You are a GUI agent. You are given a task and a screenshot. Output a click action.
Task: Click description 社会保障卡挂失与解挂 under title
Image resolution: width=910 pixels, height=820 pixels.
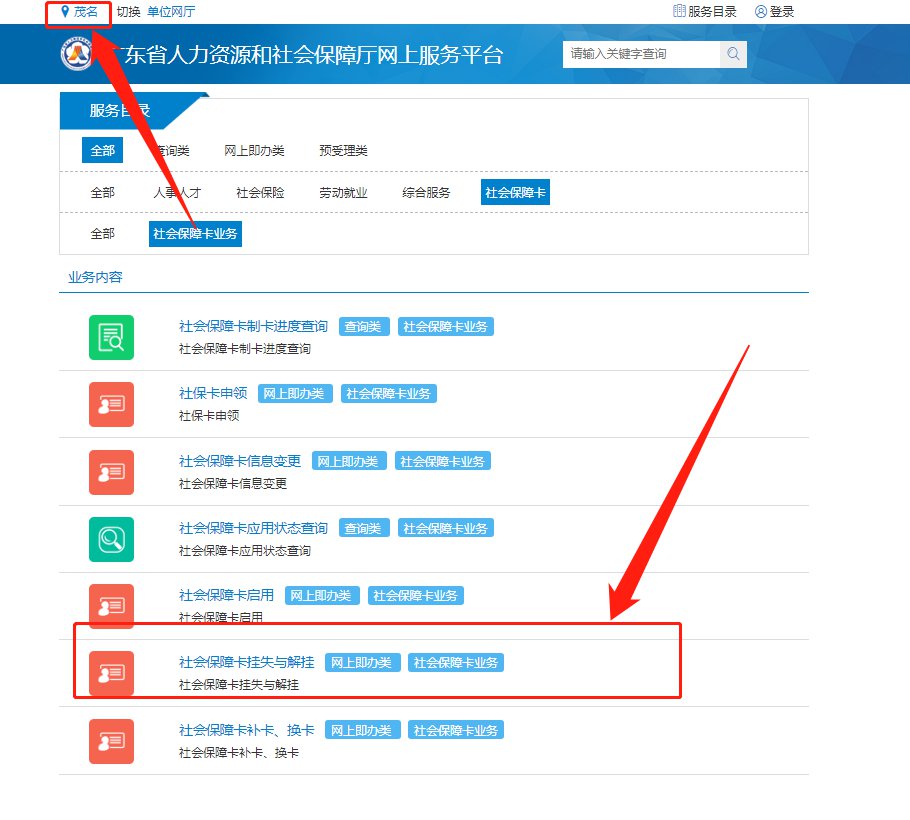[x=239, y=685]
